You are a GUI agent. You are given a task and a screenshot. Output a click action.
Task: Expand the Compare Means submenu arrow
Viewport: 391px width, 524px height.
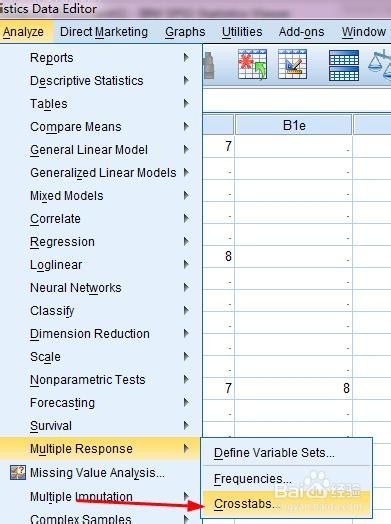pos(186,126)
